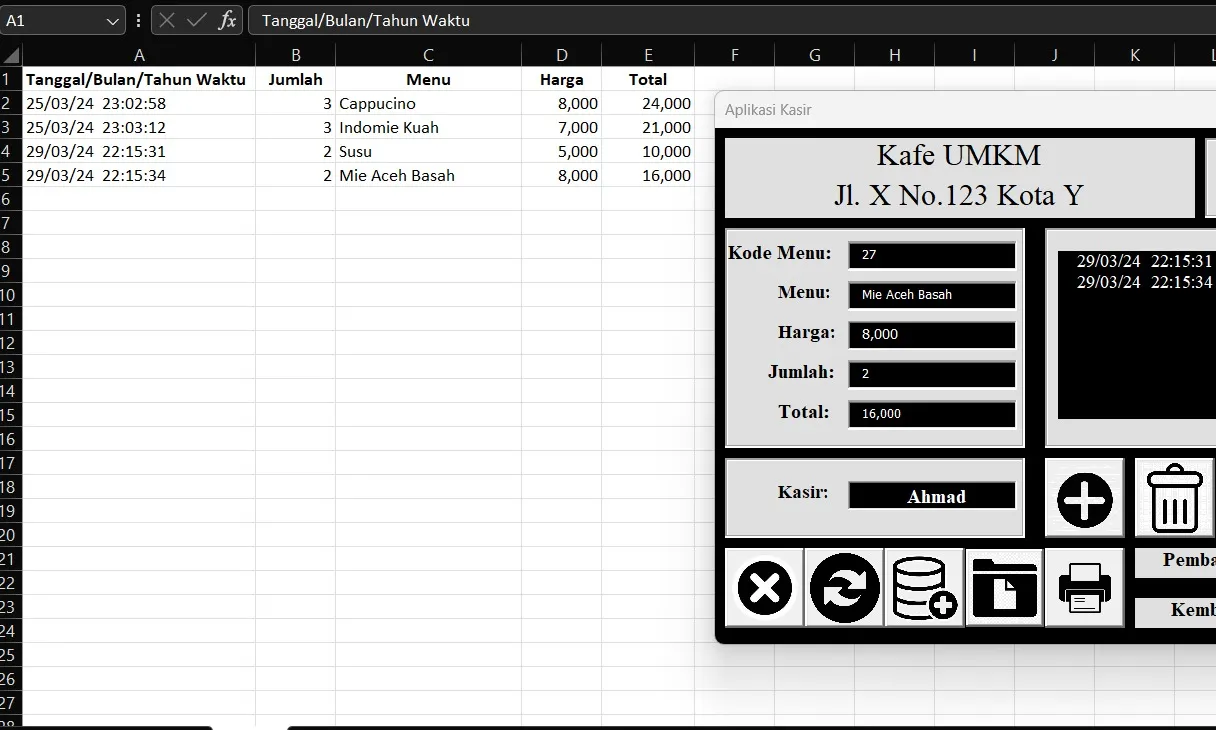1216x730 pixels.
Task: Click the save-to-database icon
Action: click(x=923, y=588)
